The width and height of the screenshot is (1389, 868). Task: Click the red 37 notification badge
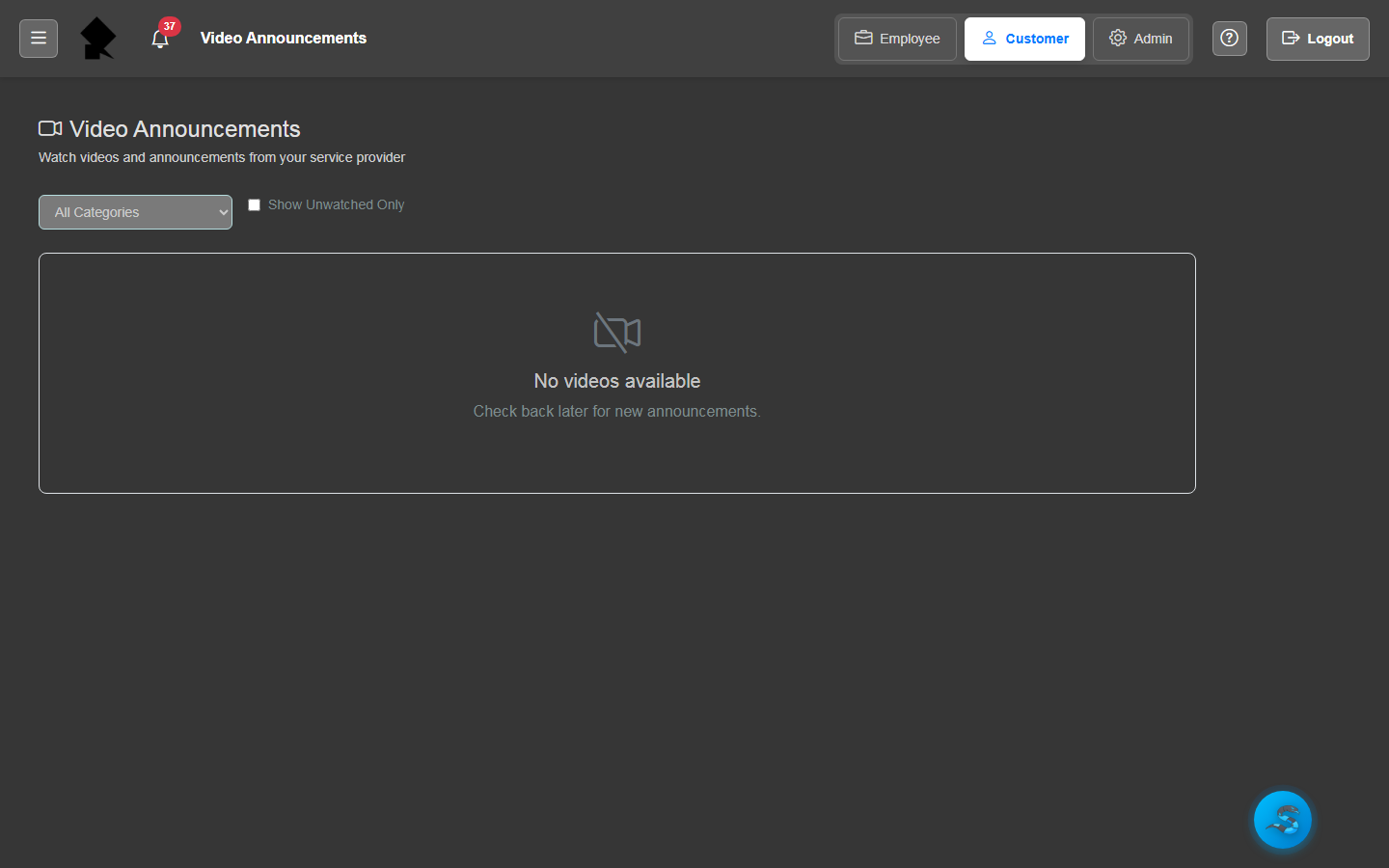click(x=170, y=27)
